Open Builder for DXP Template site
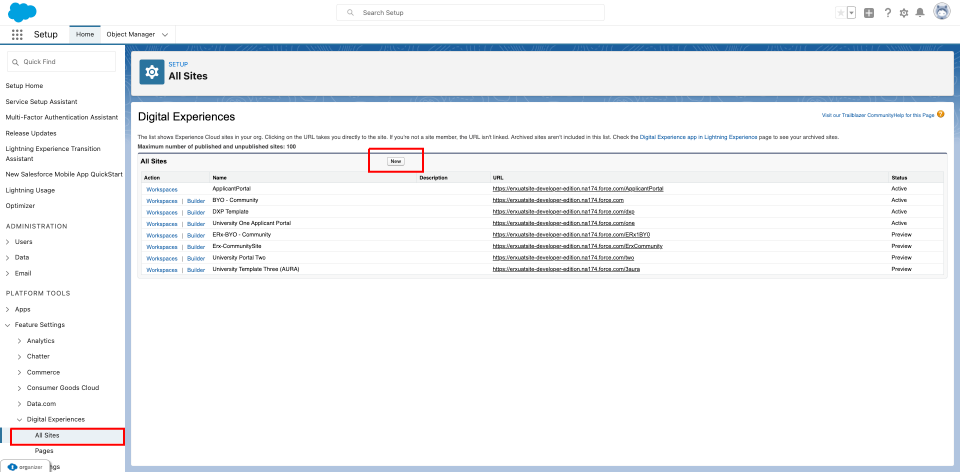This screenshot has height=472, width=960. tap(196, 212)
